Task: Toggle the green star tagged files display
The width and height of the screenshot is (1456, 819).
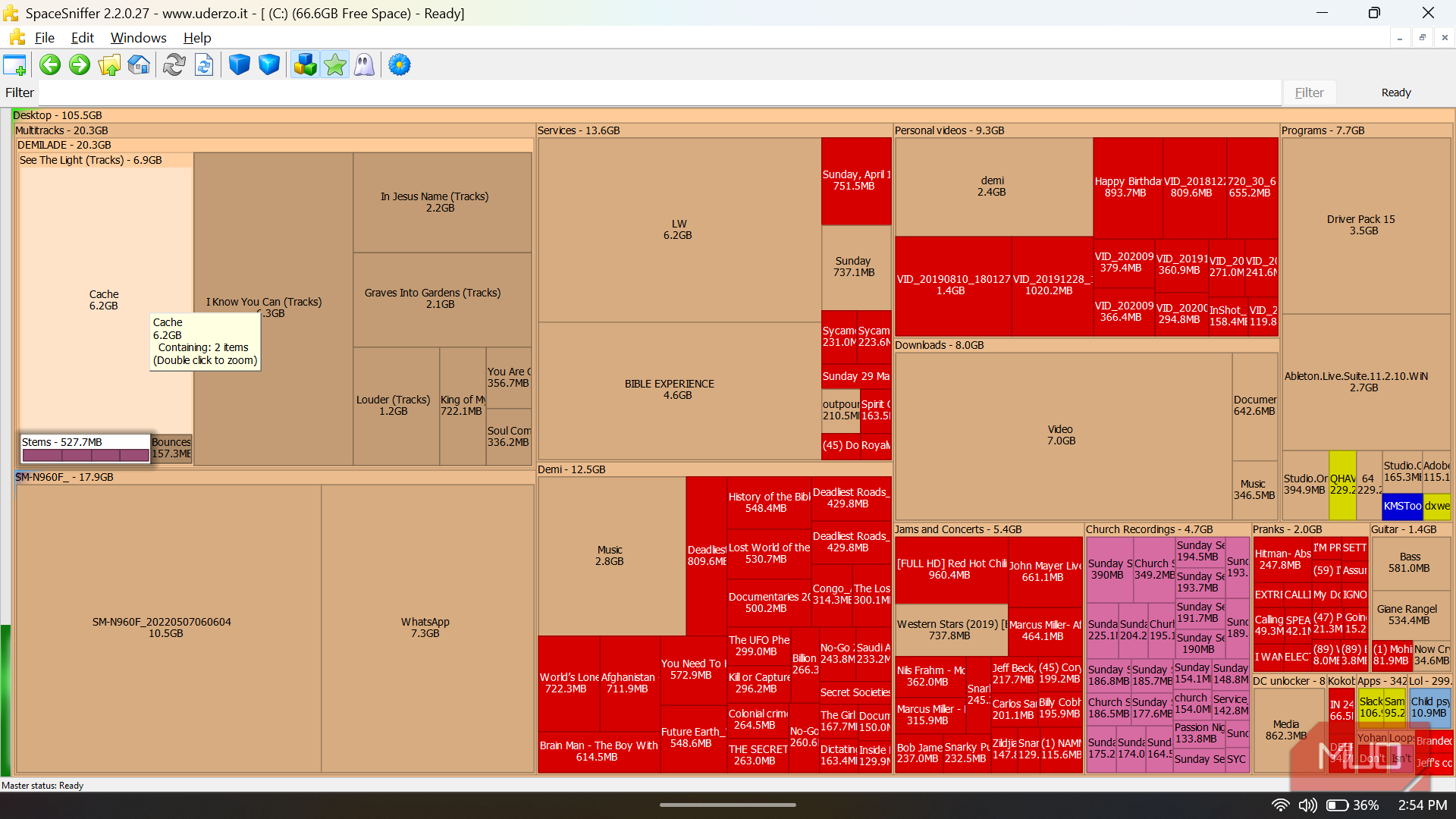Action: pyautogui.click(x=334, y=65)
